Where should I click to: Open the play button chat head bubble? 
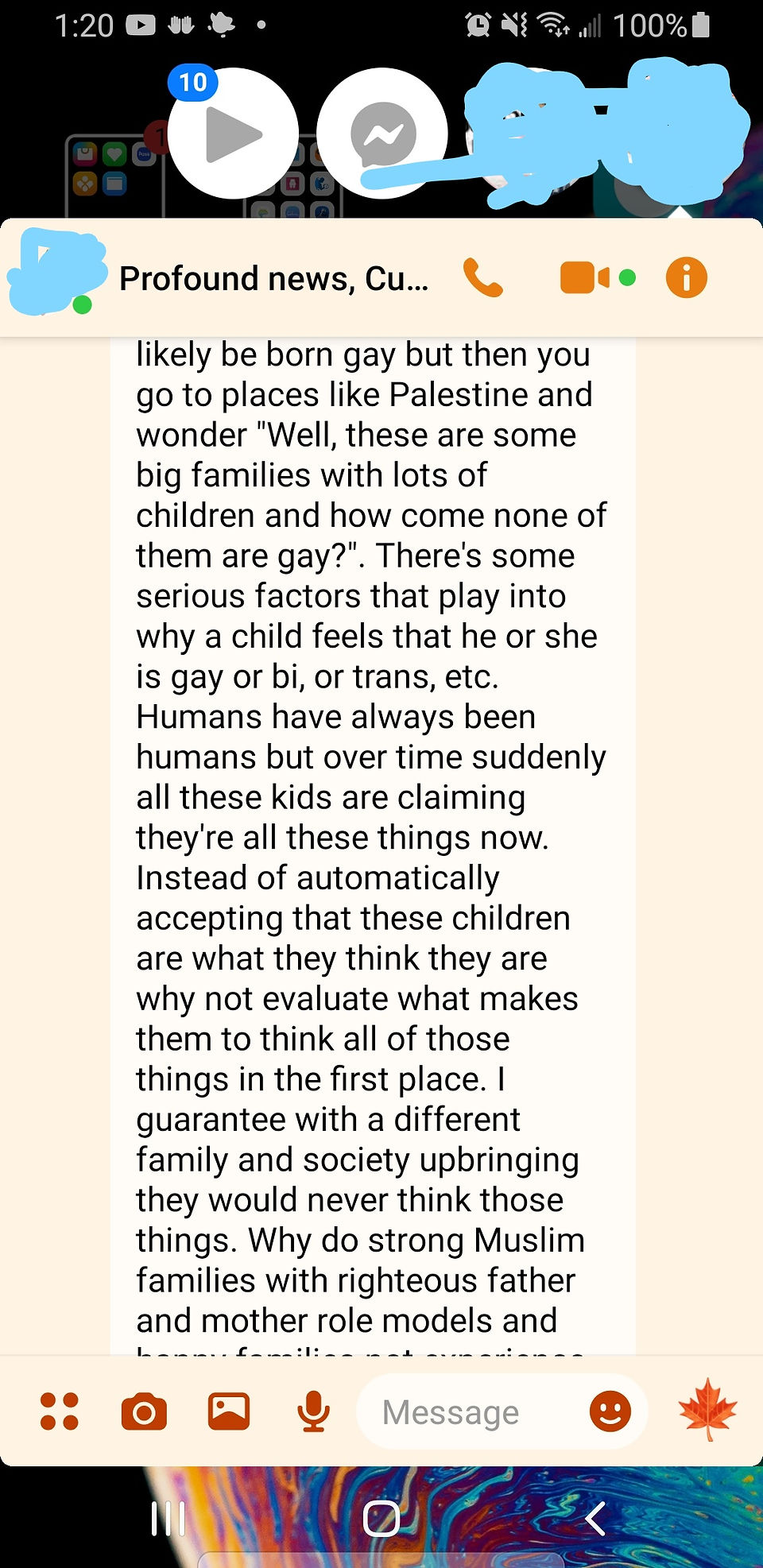tap(233, 134)
